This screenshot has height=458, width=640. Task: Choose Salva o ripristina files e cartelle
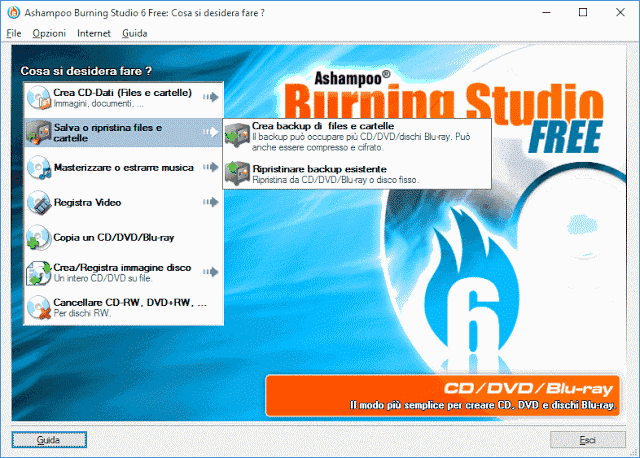124,133
